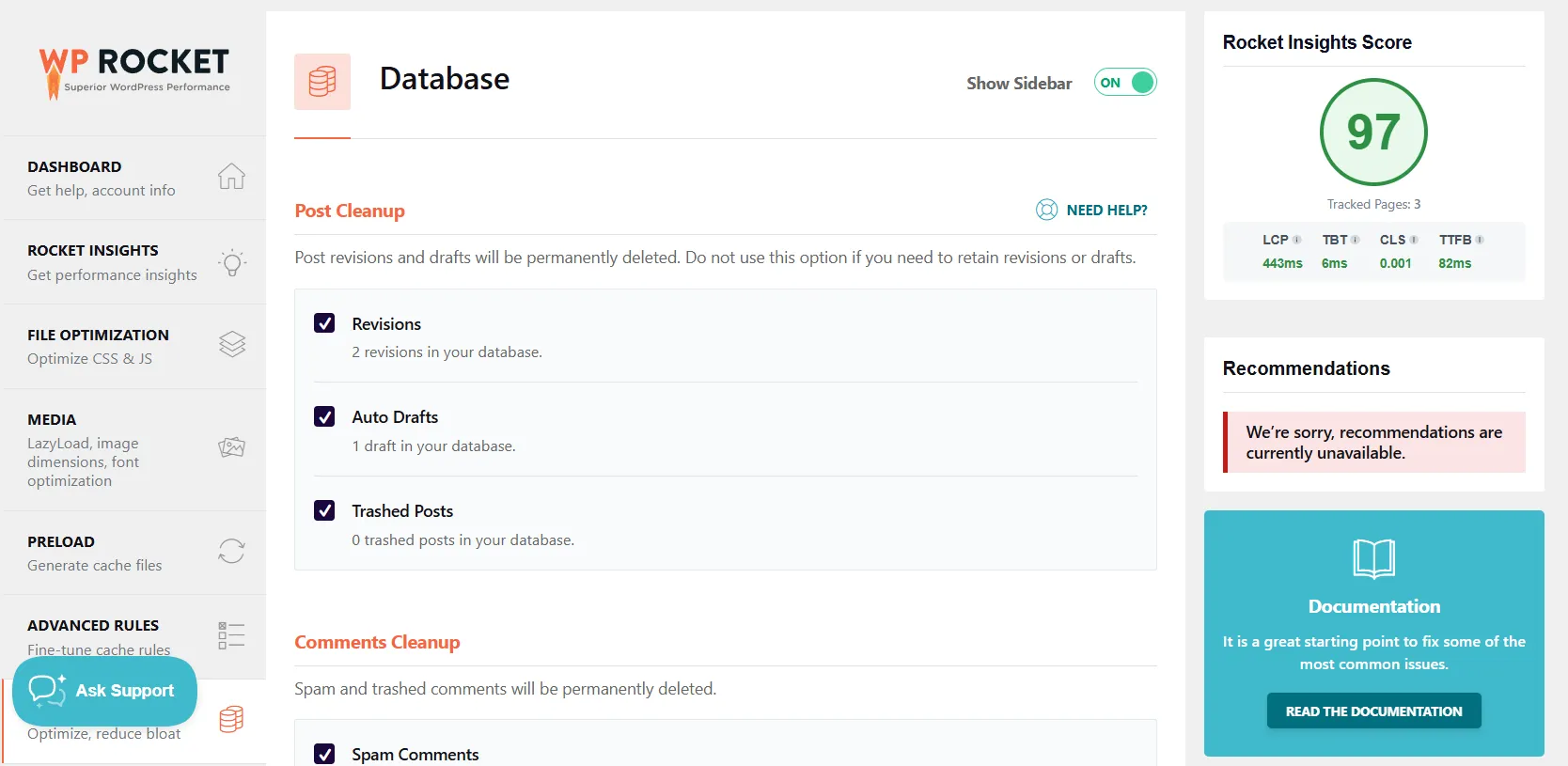This screenshot has width=1568, height=766.
Task: Click the LCP info icon
Action: pos(1297,240)
